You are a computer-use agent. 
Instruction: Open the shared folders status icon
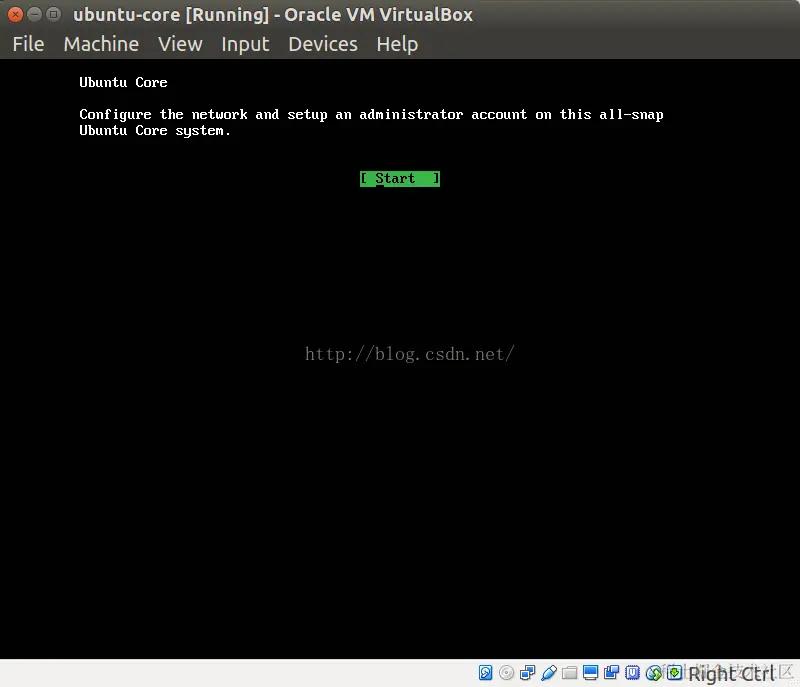(569, 673)
